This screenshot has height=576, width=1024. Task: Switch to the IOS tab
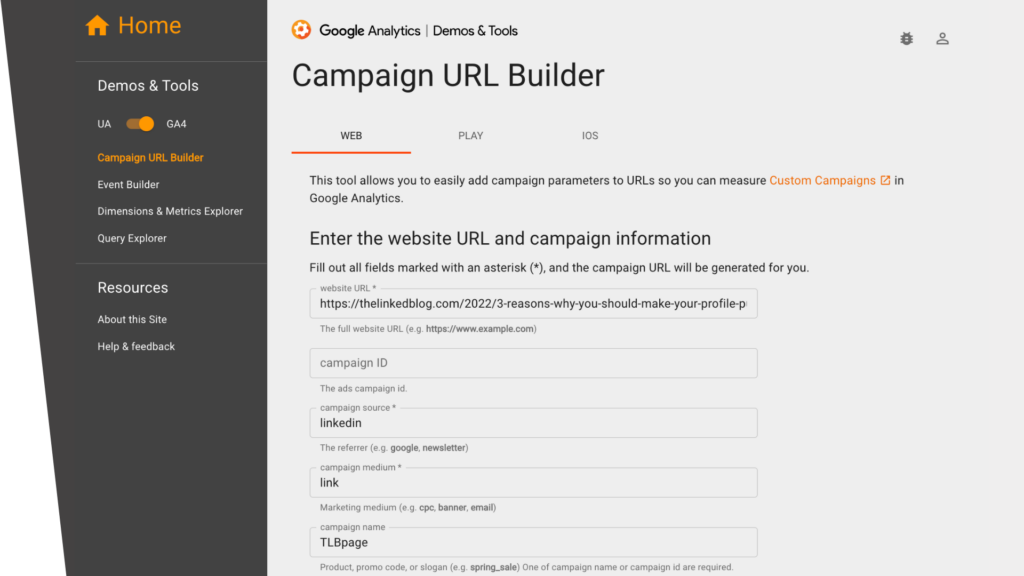tap(590, 136)
